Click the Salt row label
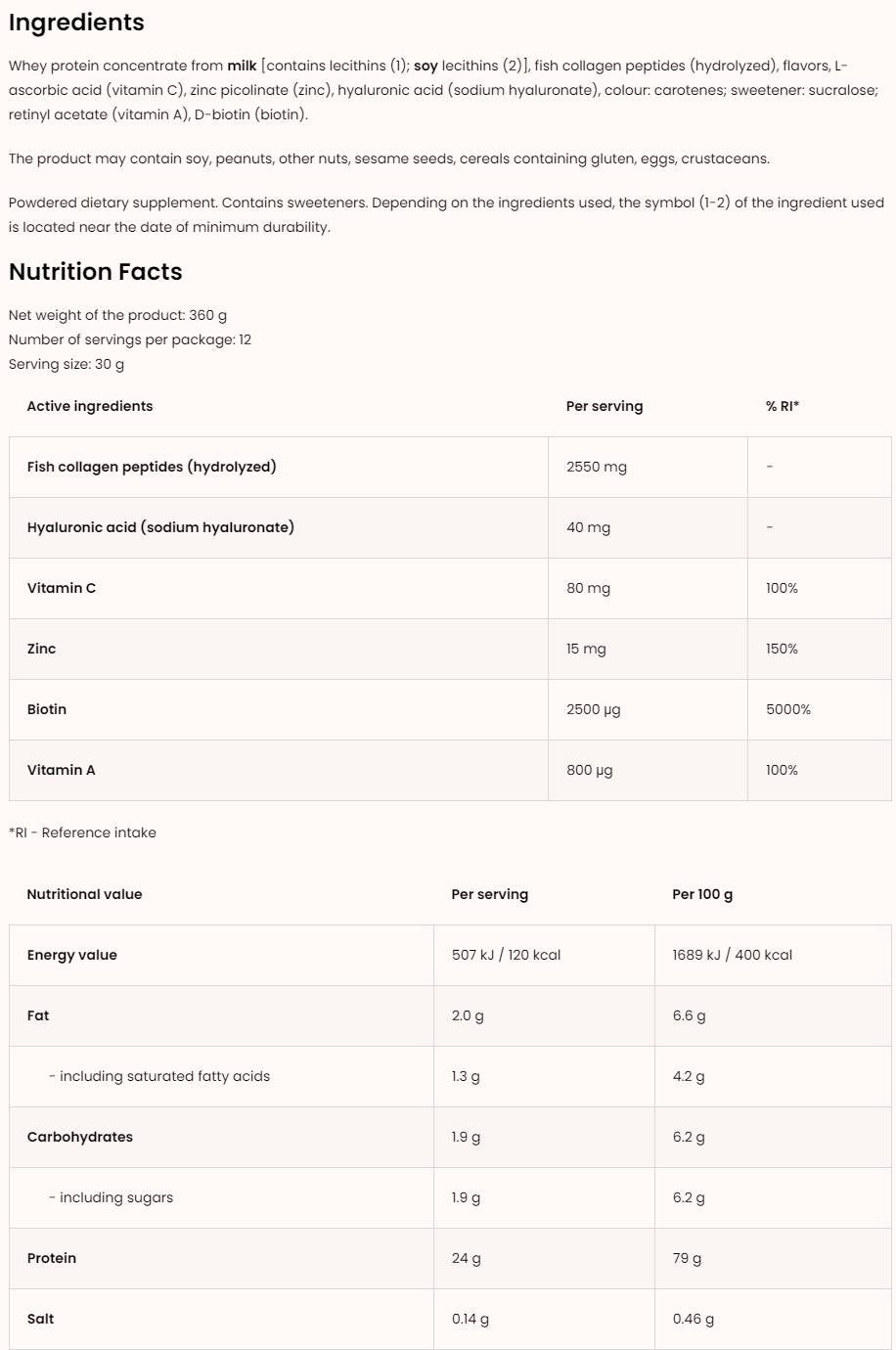 41,1319
